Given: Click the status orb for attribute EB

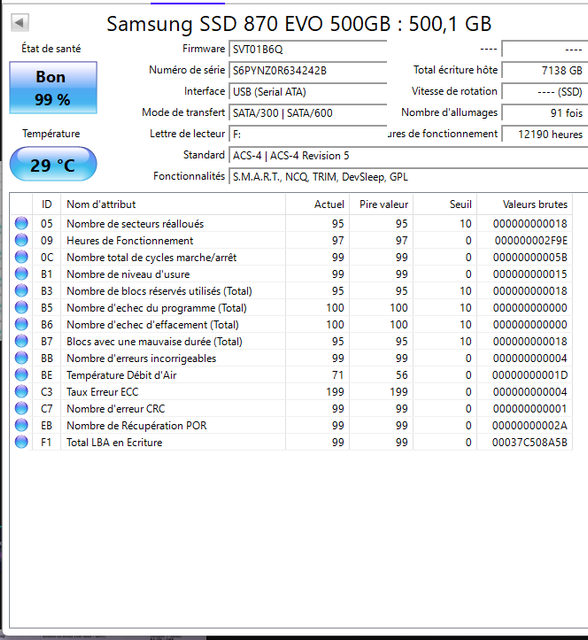Looking at the screenshot, I should pos(21,425).
